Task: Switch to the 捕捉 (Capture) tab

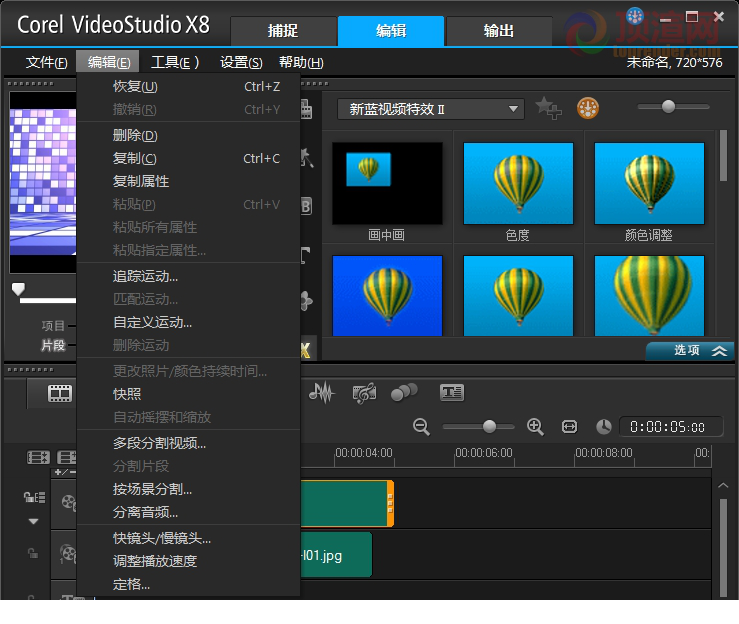Action: pos(283,31)
